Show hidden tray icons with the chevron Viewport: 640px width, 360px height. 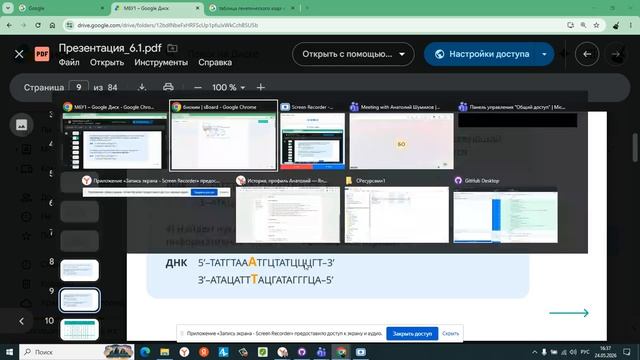click(534, 352)
